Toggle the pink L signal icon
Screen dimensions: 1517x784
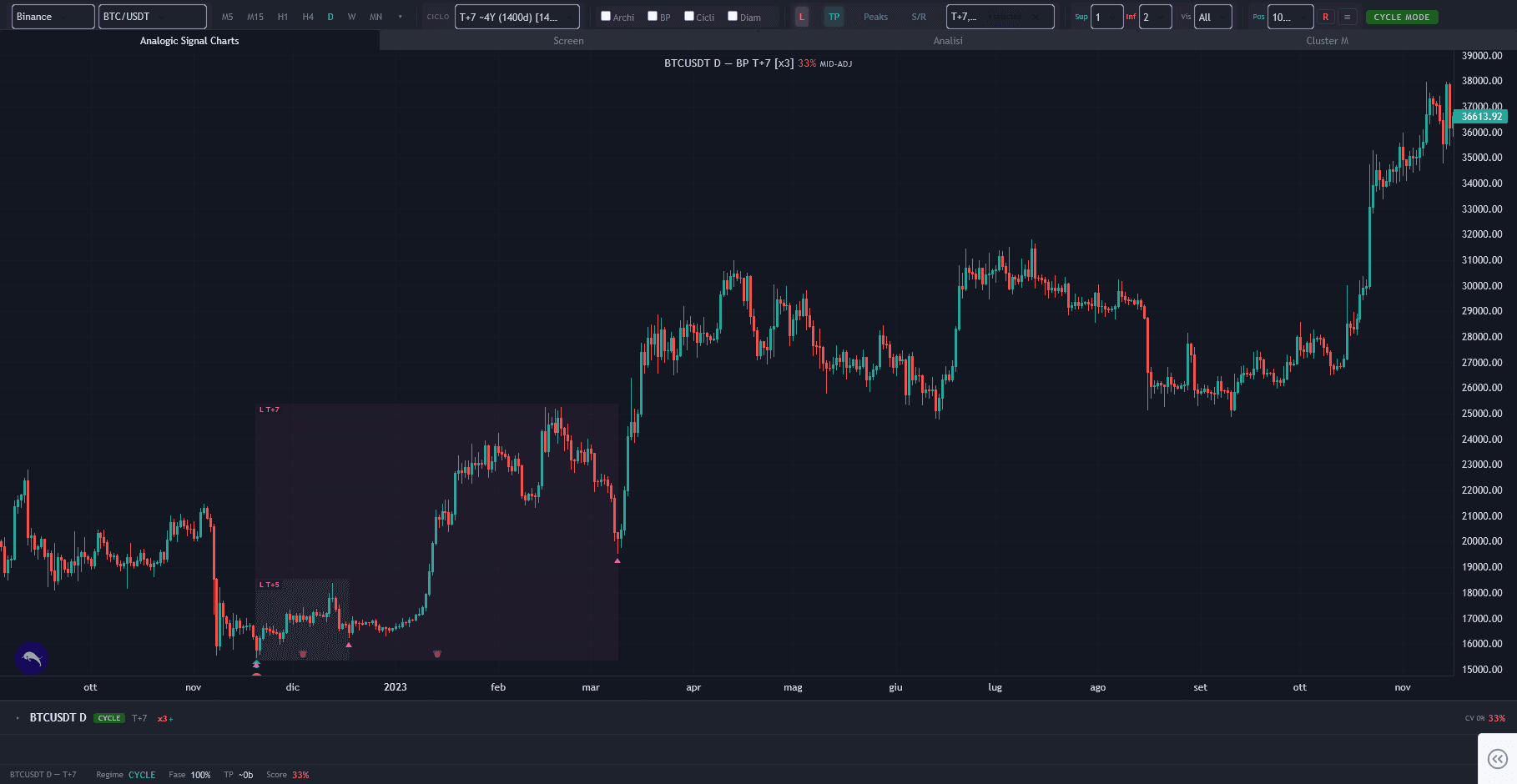(802, 17)
